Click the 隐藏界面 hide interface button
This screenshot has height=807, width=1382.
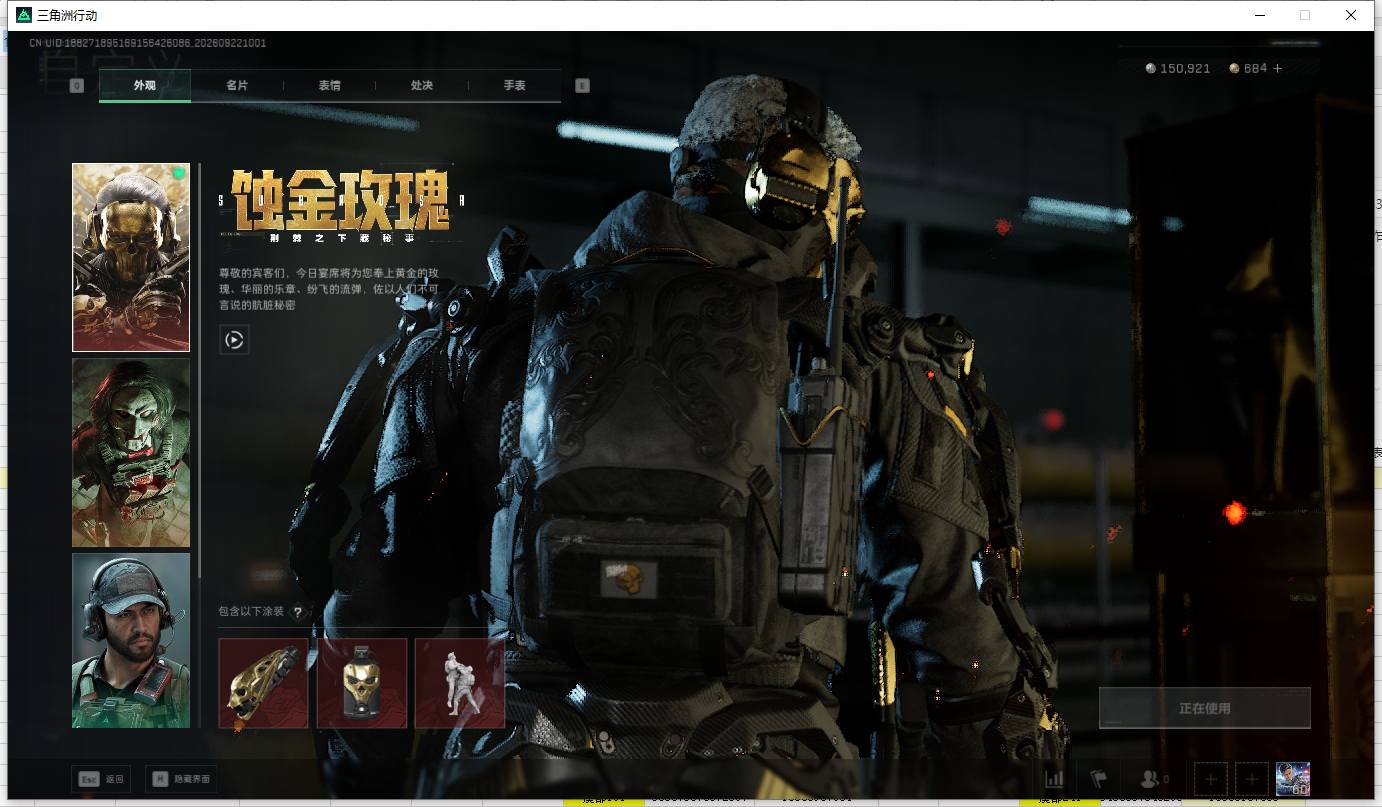click(181, 779)
